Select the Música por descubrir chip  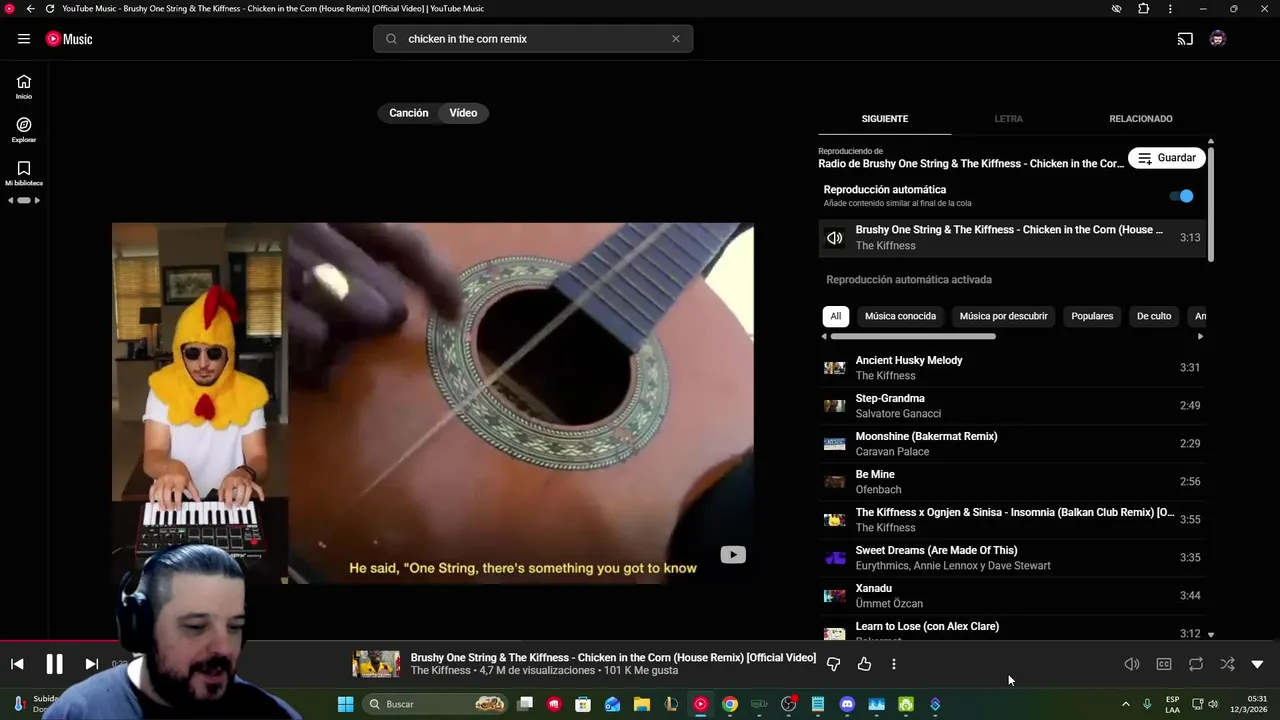coord(1003,316)
